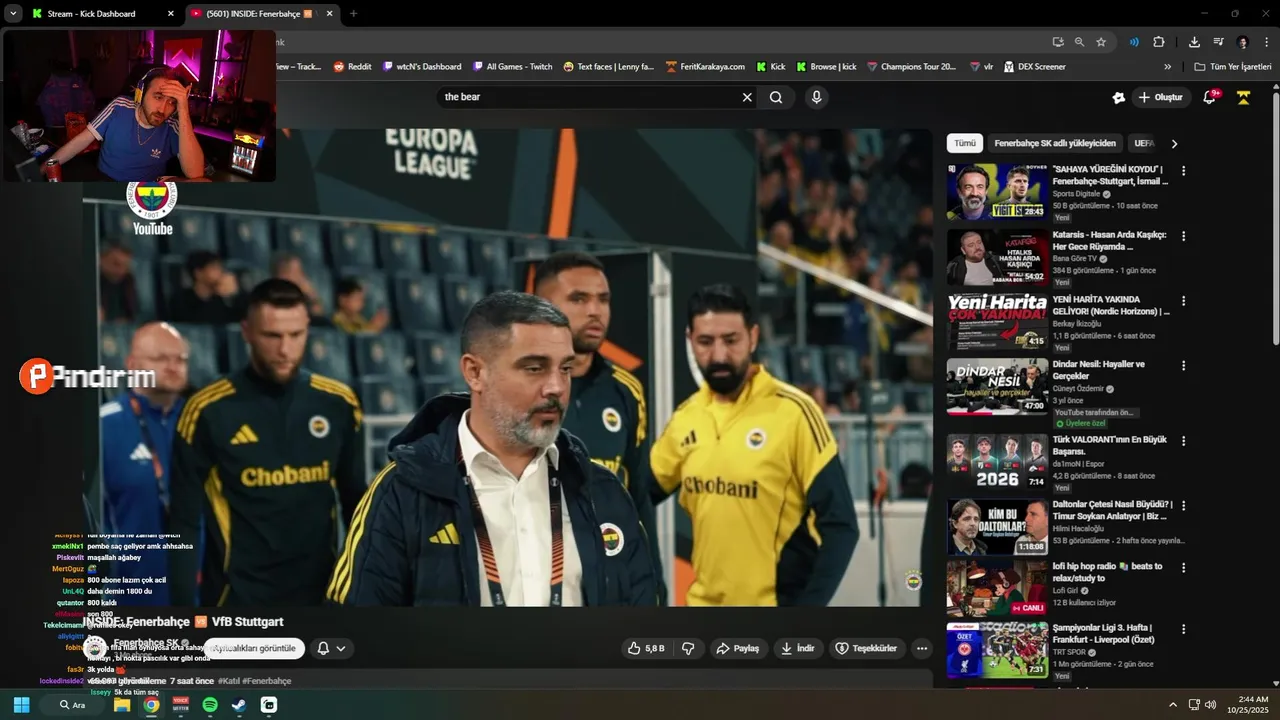Open Türk VALORANT'ının En Büyük Başarısı video
This screenshot has height=720, width=1280.
(x=1109, y=445)
